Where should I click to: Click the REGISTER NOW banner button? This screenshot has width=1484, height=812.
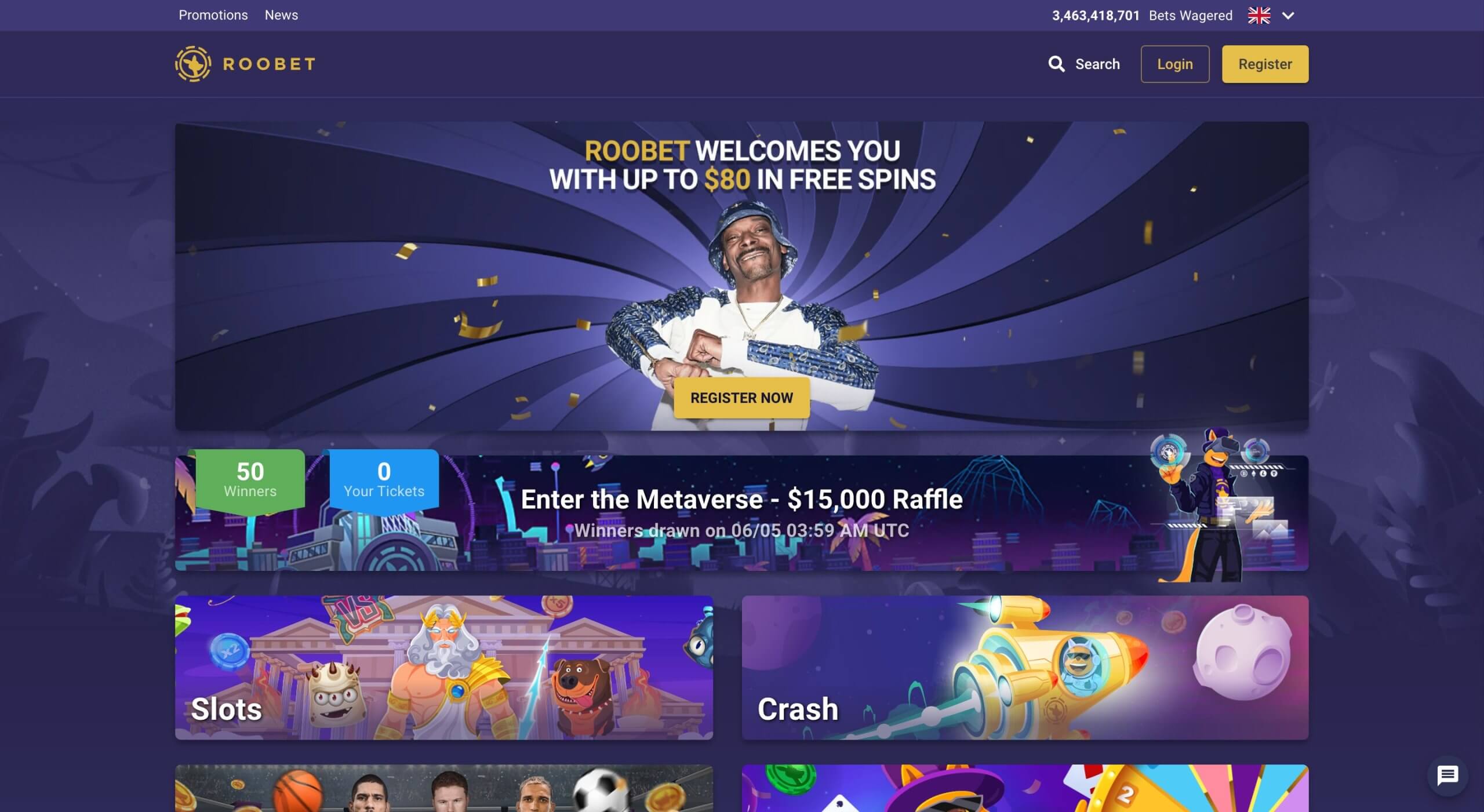tap(741, 398)
